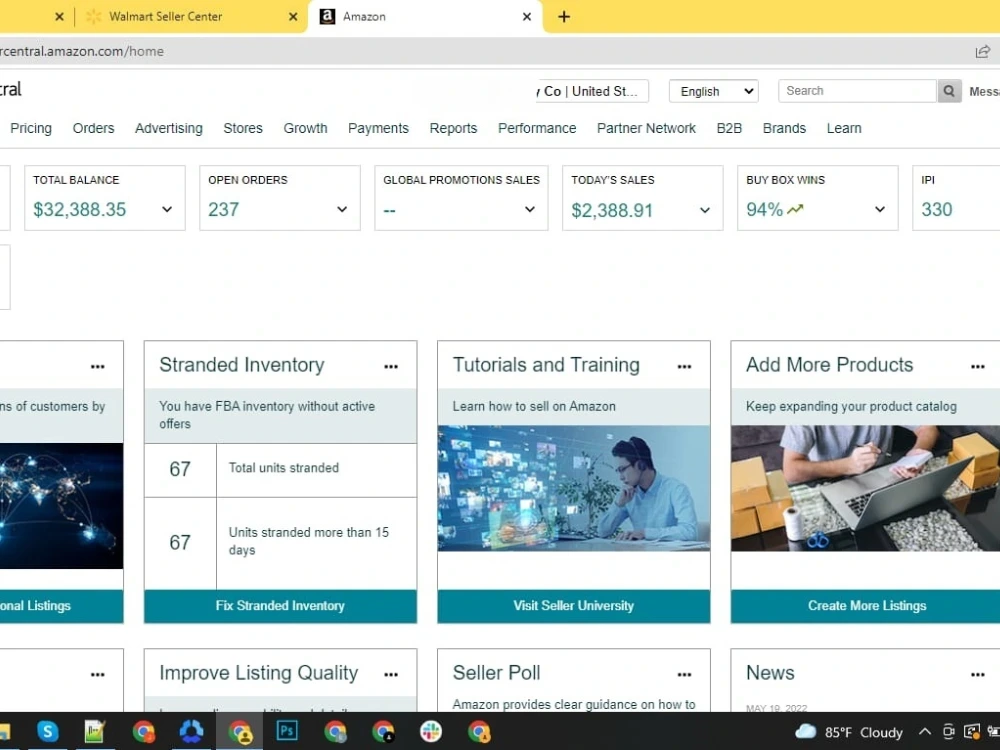Click 'Units stranded more than 15 days' row
The width and height of the screenshot is (1000, 750).
[281, 543]
